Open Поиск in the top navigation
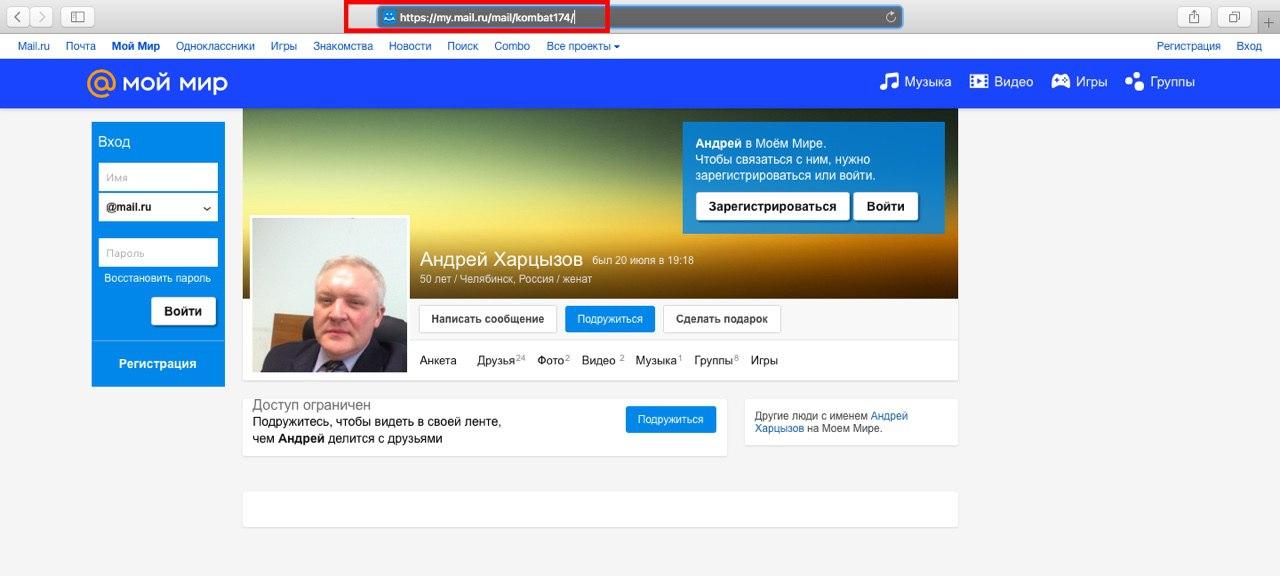Image resolution: width=1280 pixels, height=576 pixels. [463, 46]
